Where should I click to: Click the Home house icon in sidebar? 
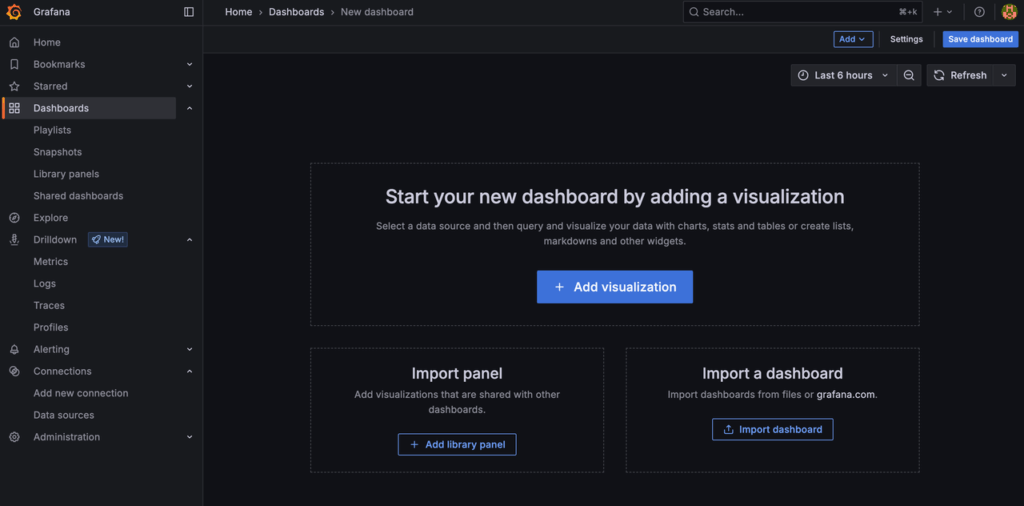click(14, 42)
